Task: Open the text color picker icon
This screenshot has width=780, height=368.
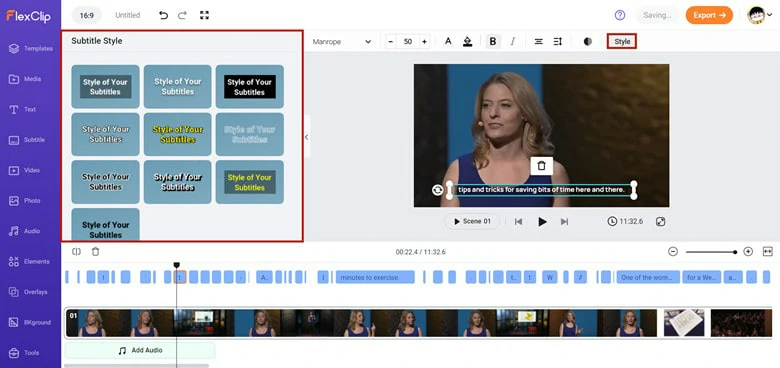Action: [x=448, y=42]
